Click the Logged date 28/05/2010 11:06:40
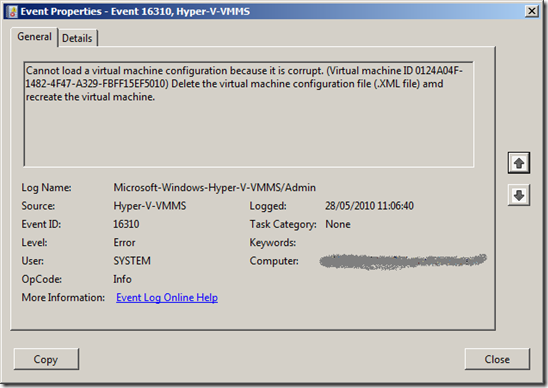This screenshot has height=388, width=548. (x=369, y=206)
